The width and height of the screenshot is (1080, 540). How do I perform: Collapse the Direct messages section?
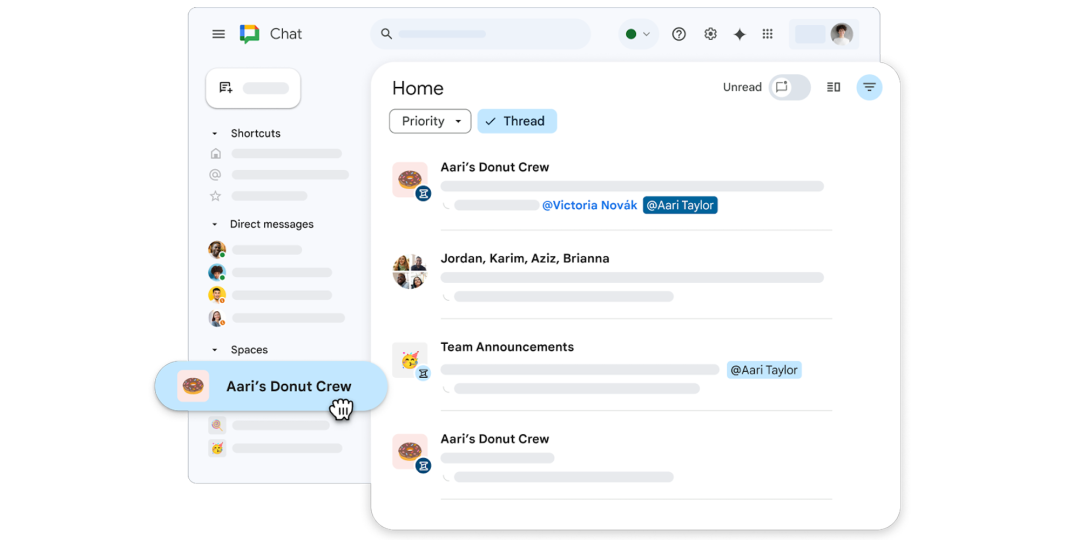(214, 225)
